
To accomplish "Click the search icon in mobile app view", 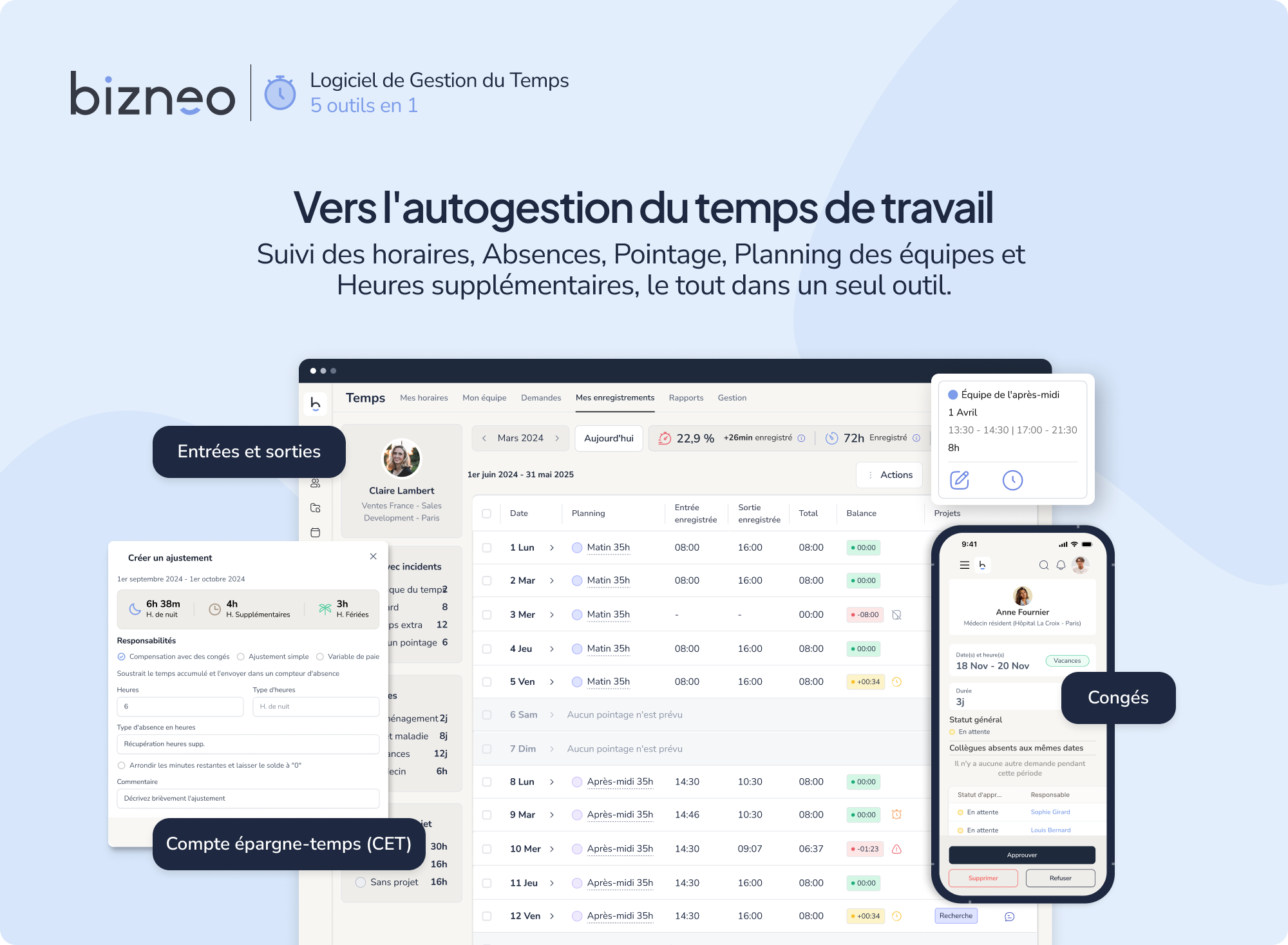I will coord(1042,568).
